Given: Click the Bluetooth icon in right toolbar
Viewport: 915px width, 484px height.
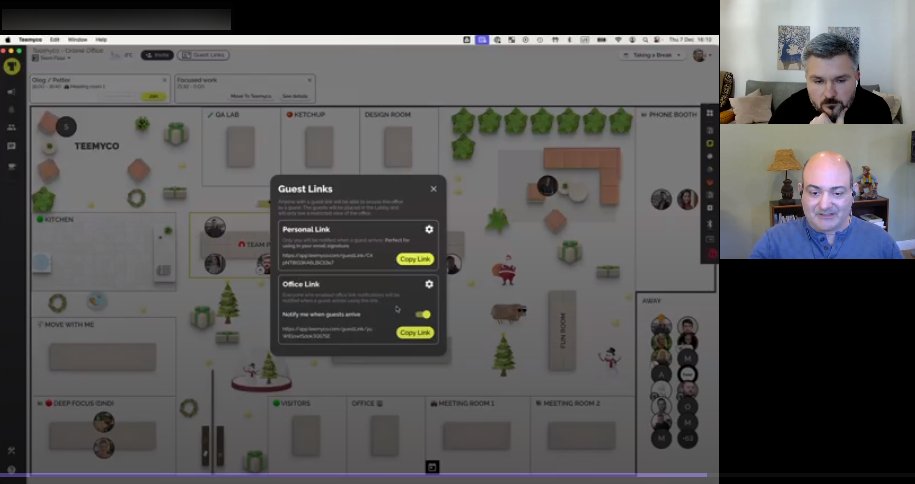Looking at the screenshot, I should tap(710, 224).
